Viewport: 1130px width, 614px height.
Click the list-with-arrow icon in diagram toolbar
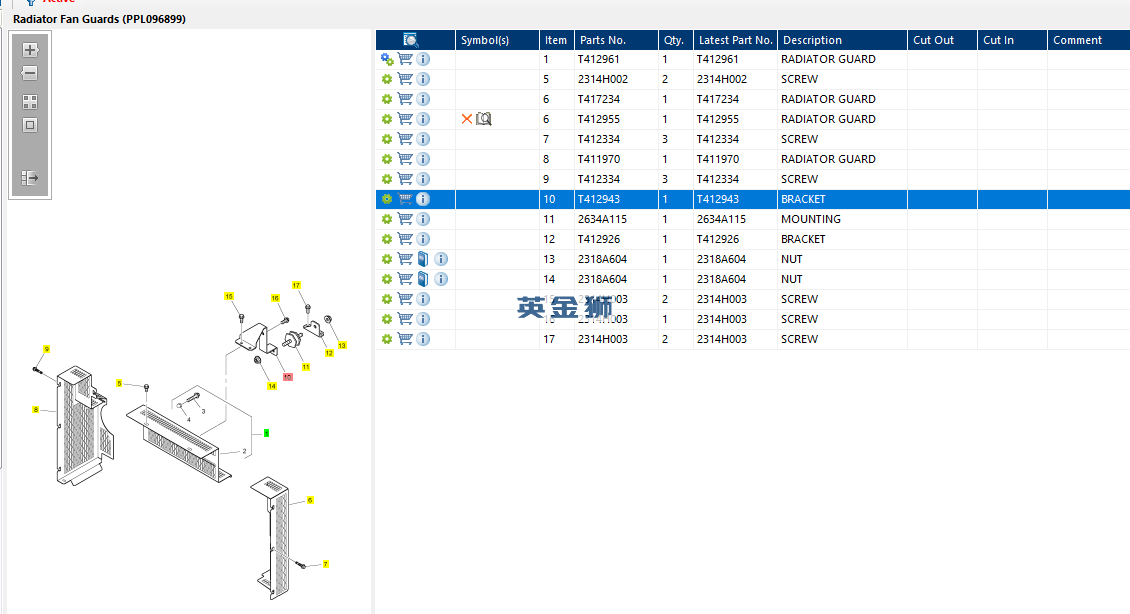(30, 178)
